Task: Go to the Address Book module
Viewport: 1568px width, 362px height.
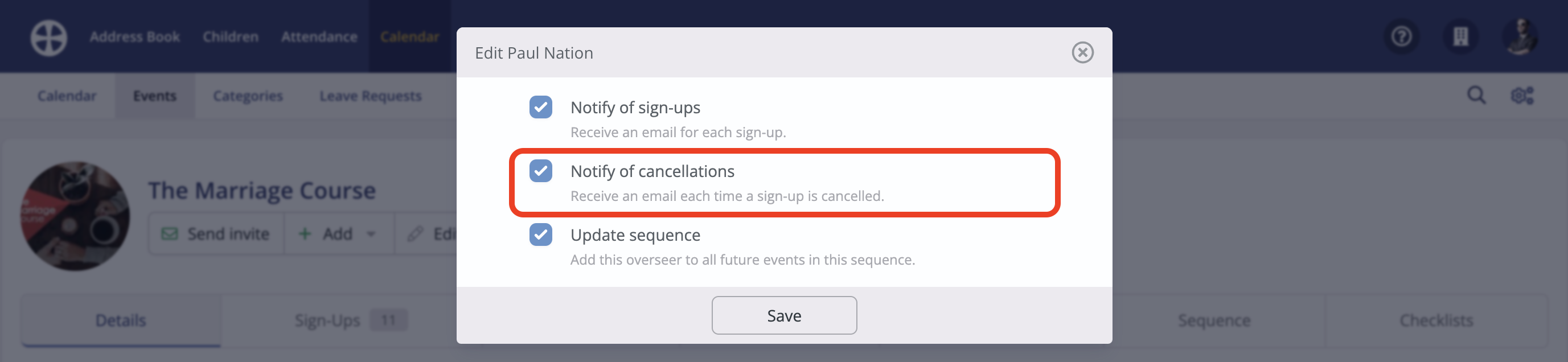Action: (x=134, y=37)
